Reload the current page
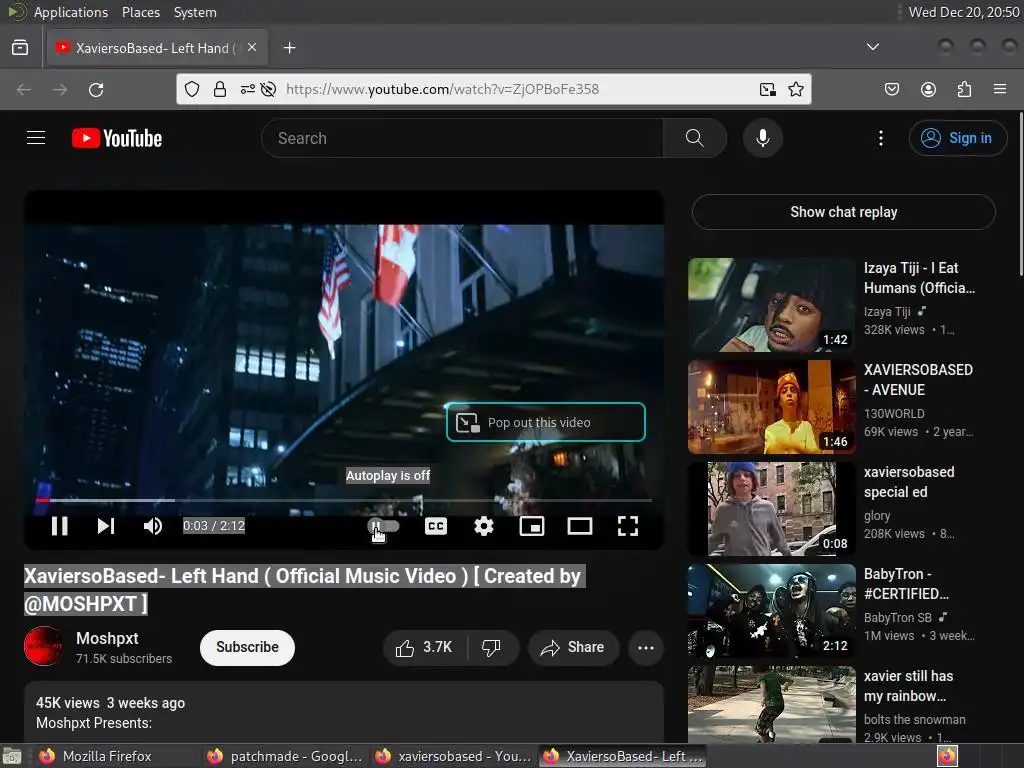This screenshot has height=768, width=1024. [x=96, y=89]
